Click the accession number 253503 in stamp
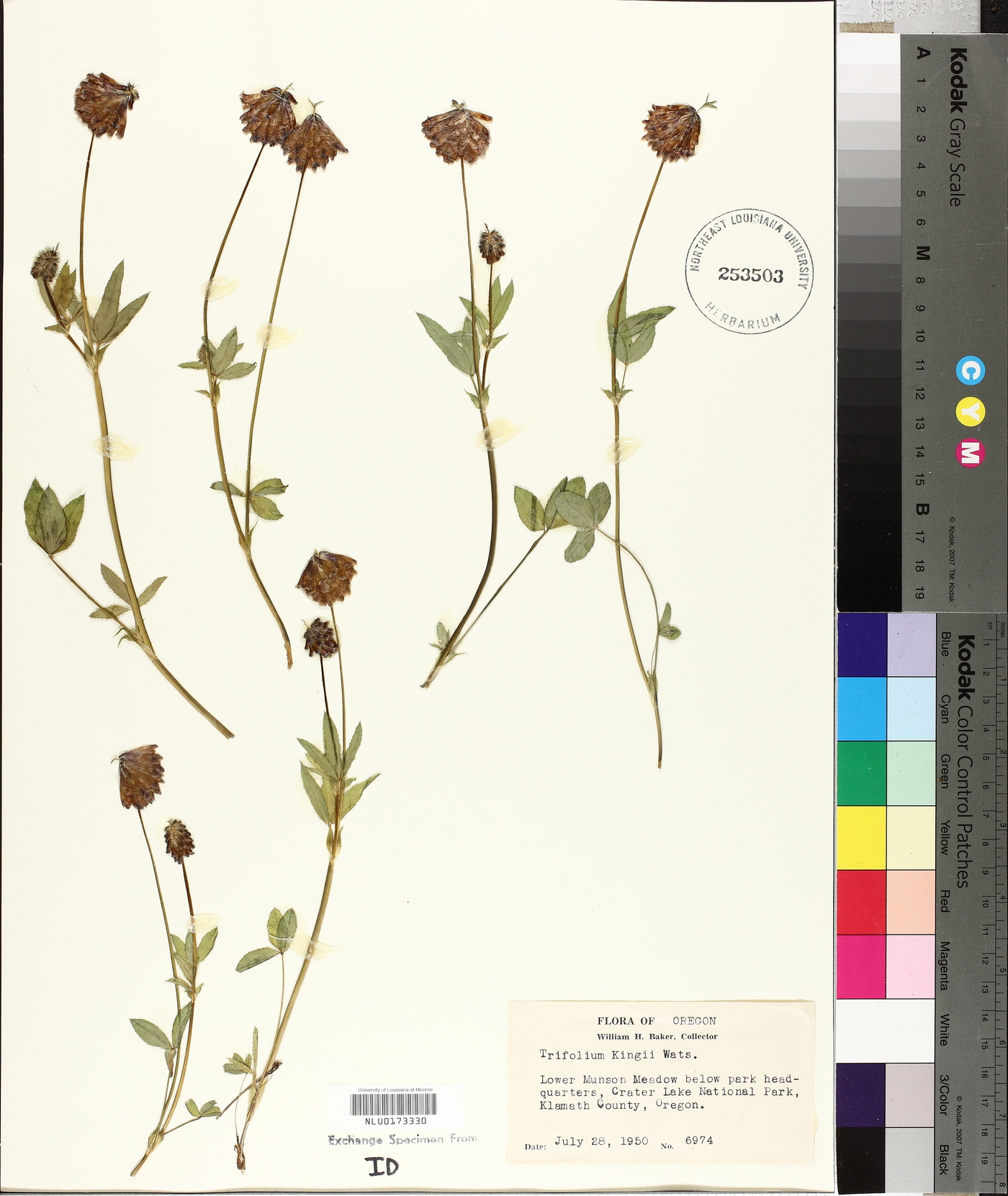Screen dimensions: 1008x1196 tap(750, 274)
